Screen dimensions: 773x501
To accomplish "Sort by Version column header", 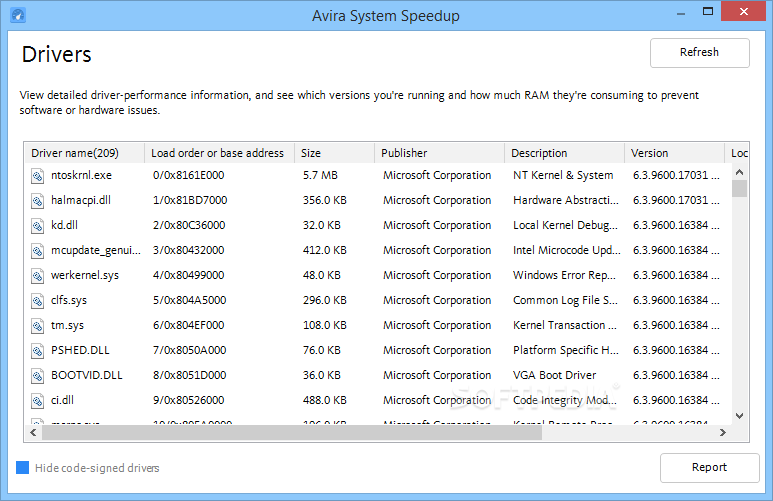I will (x=674, y=153).
